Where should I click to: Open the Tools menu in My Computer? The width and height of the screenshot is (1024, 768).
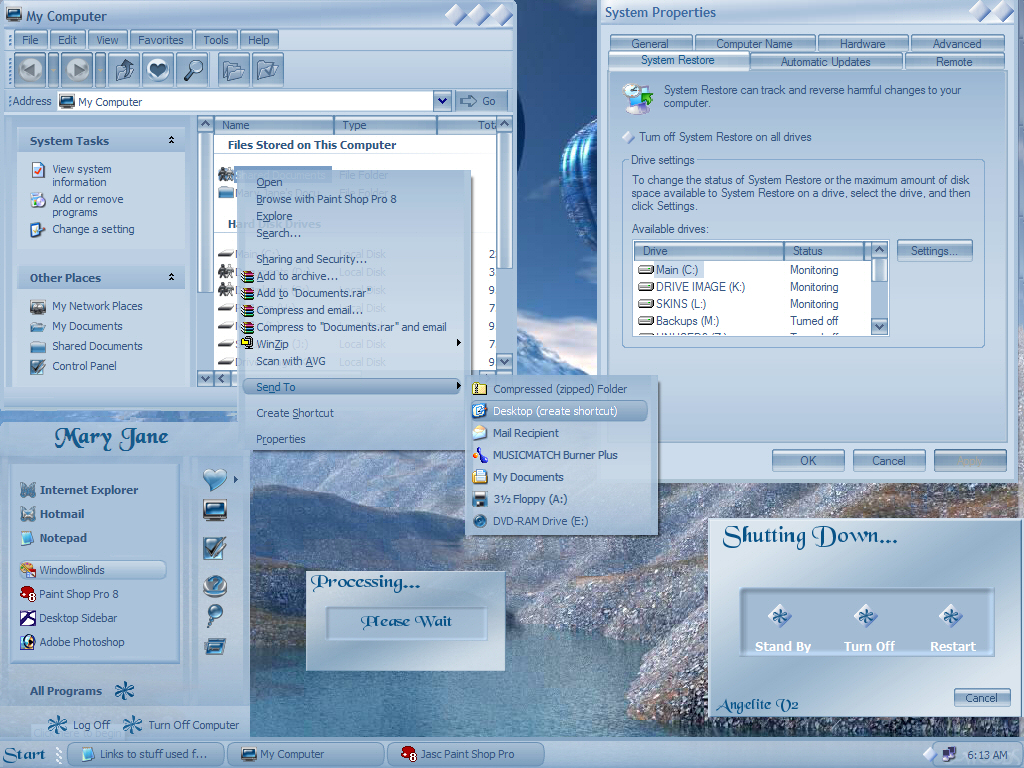point(216,40)
